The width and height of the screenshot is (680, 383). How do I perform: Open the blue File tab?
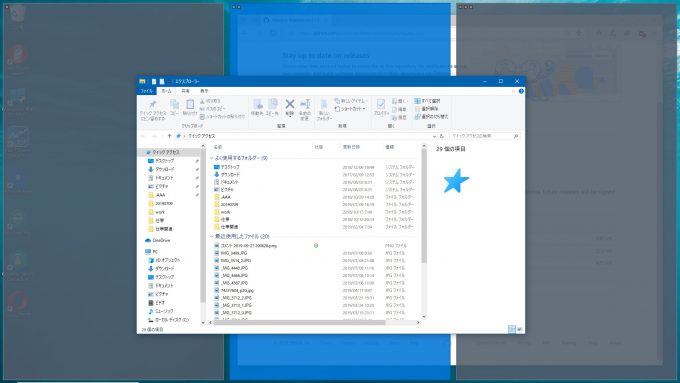[147, 91]
